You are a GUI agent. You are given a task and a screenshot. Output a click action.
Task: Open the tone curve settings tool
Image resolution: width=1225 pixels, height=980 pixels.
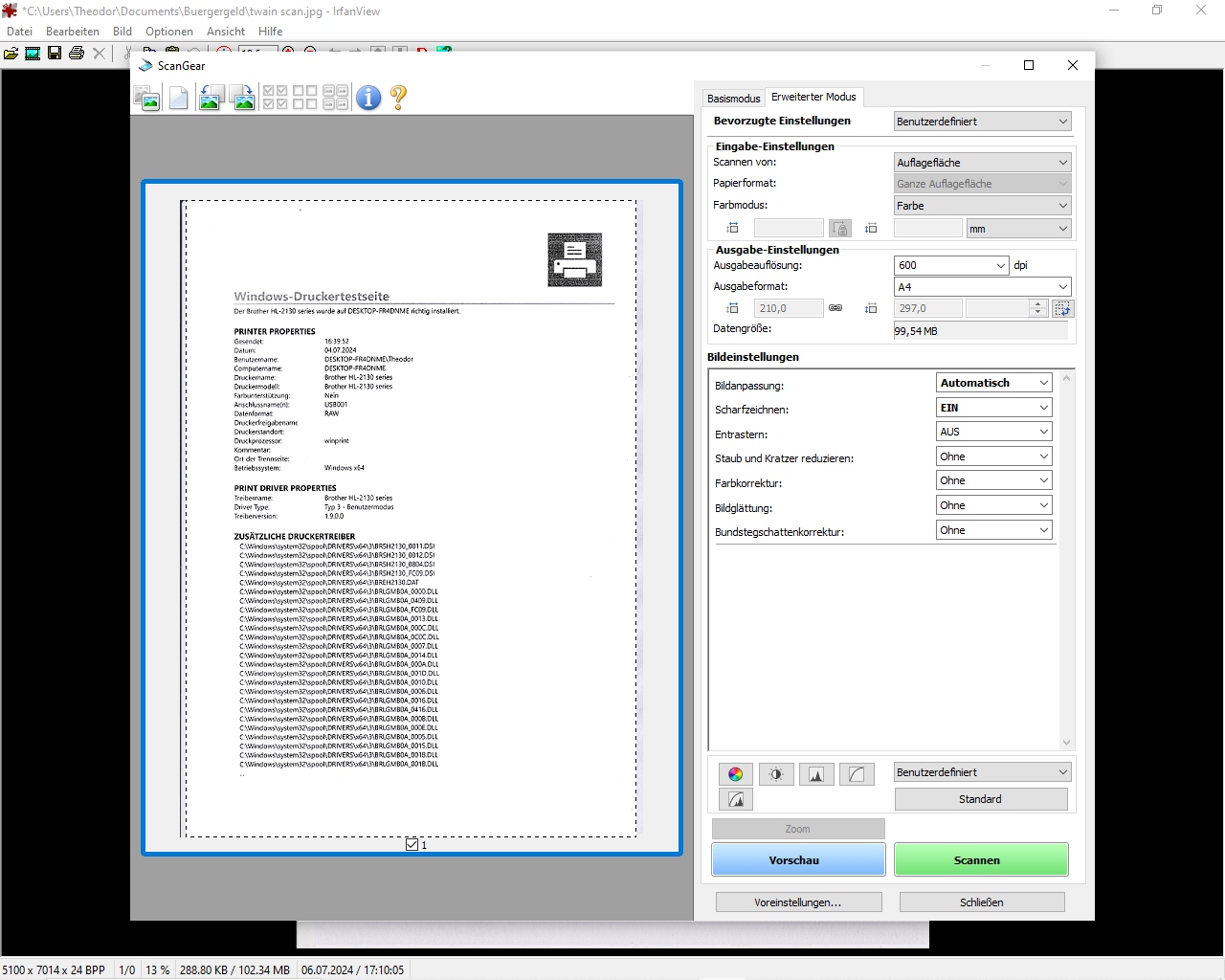pyautogui.click(x=857, y=774)
